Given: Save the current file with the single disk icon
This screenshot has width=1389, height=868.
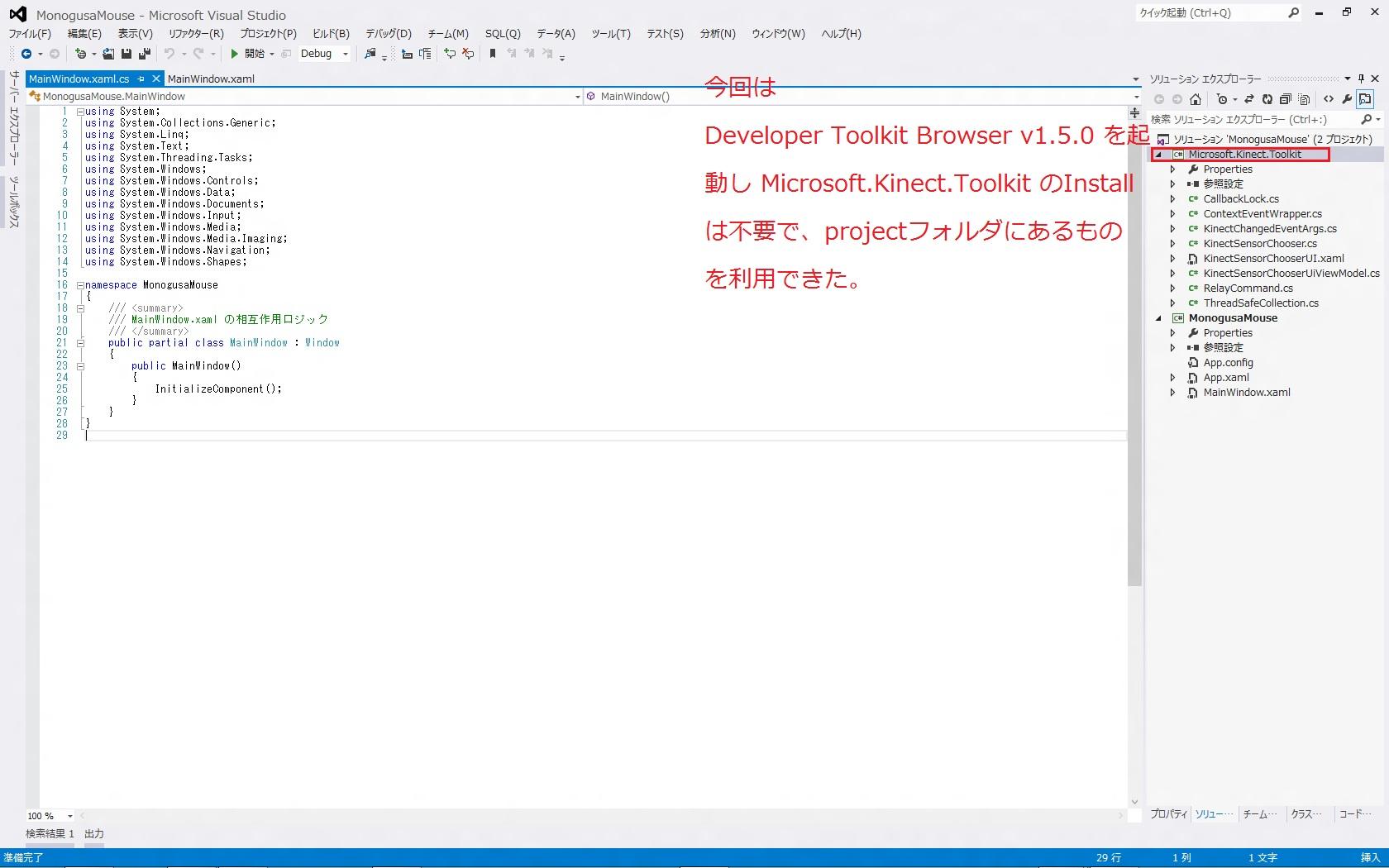Looking at the screenshot, I should 126,54.
